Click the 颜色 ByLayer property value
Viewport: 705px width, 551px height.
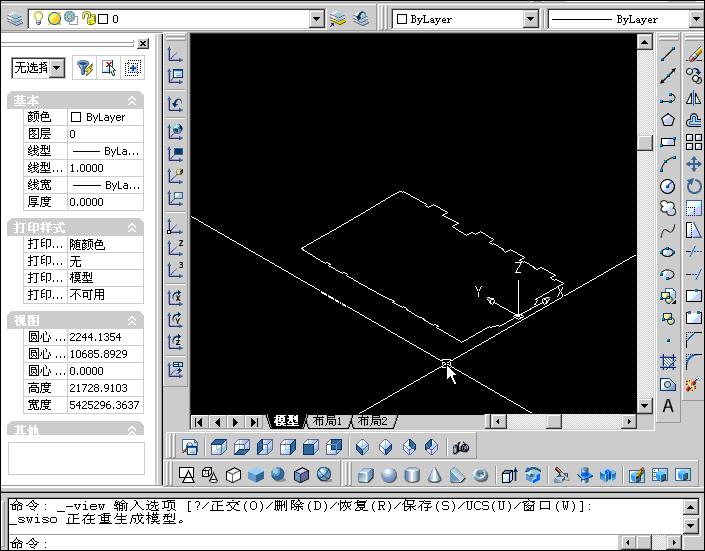pyautogui.click(x=105, y=117)
